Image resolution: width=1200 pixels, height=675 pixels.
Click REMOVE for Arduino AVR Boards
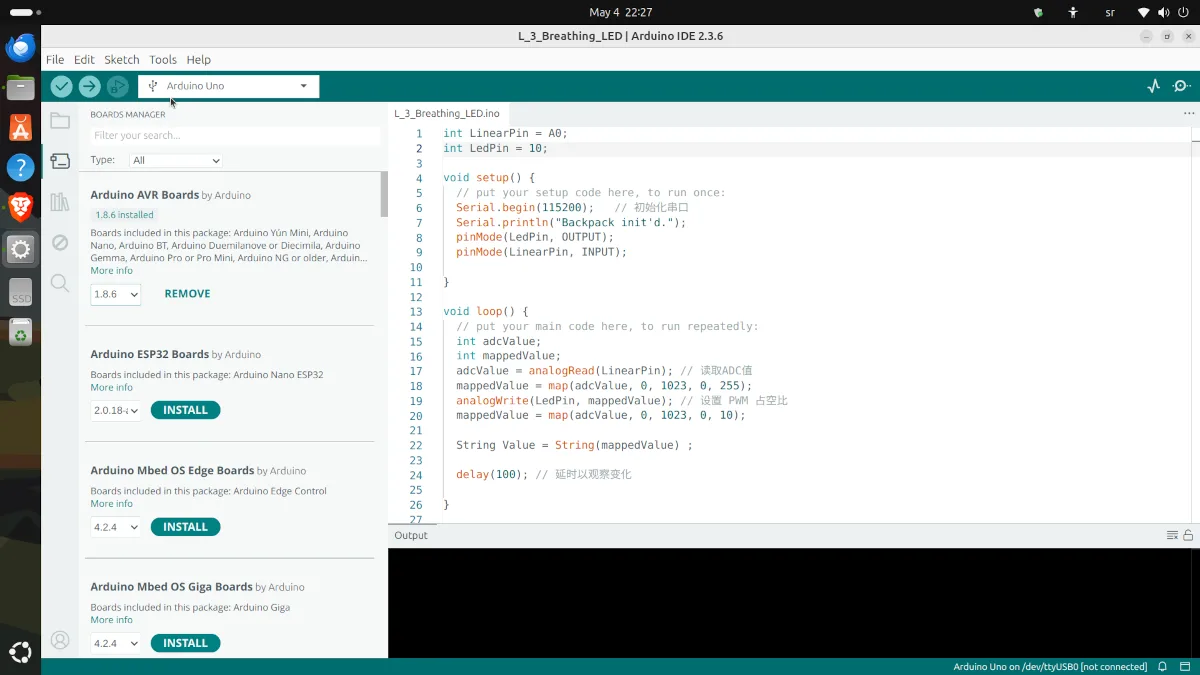[187, 294]
